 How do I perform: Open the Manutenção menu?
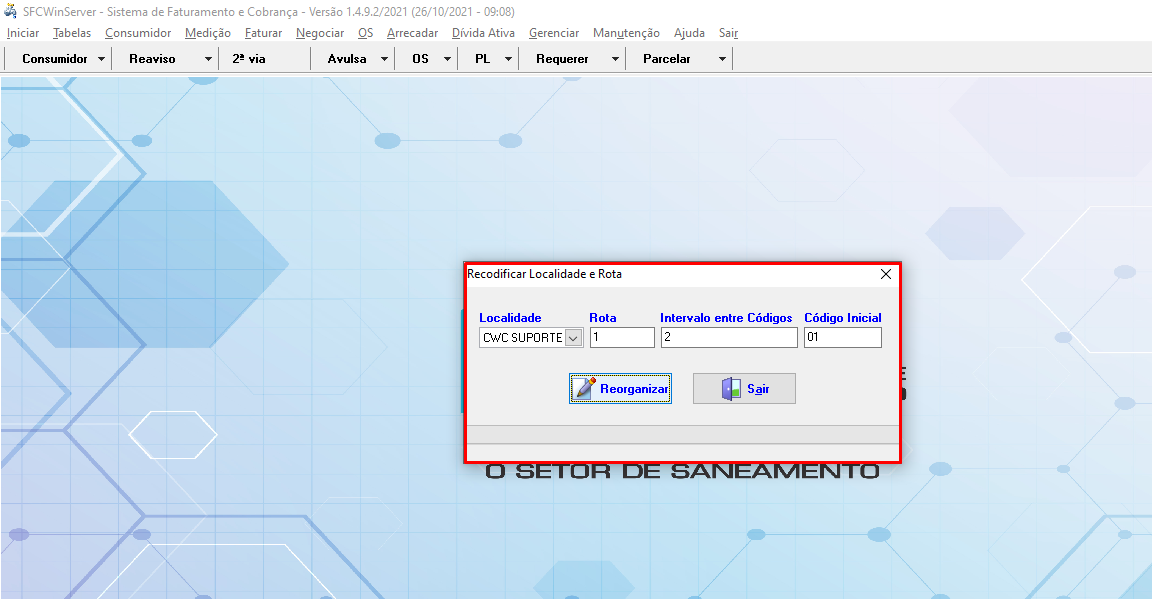(626, 33)
